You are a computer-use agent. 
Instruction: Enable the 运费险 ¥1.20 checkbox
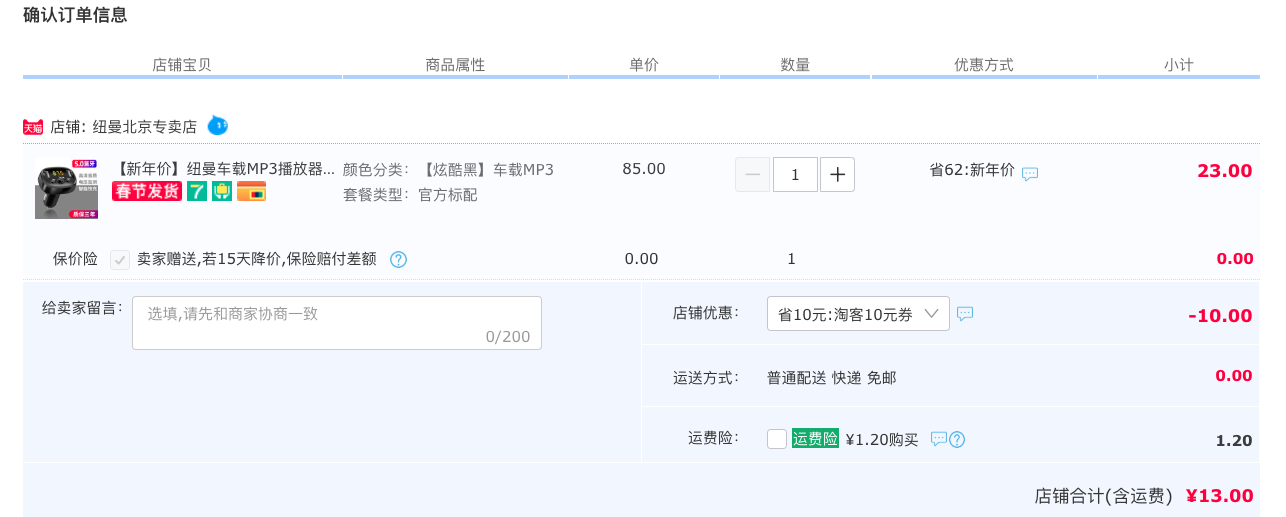click(777, 439)
